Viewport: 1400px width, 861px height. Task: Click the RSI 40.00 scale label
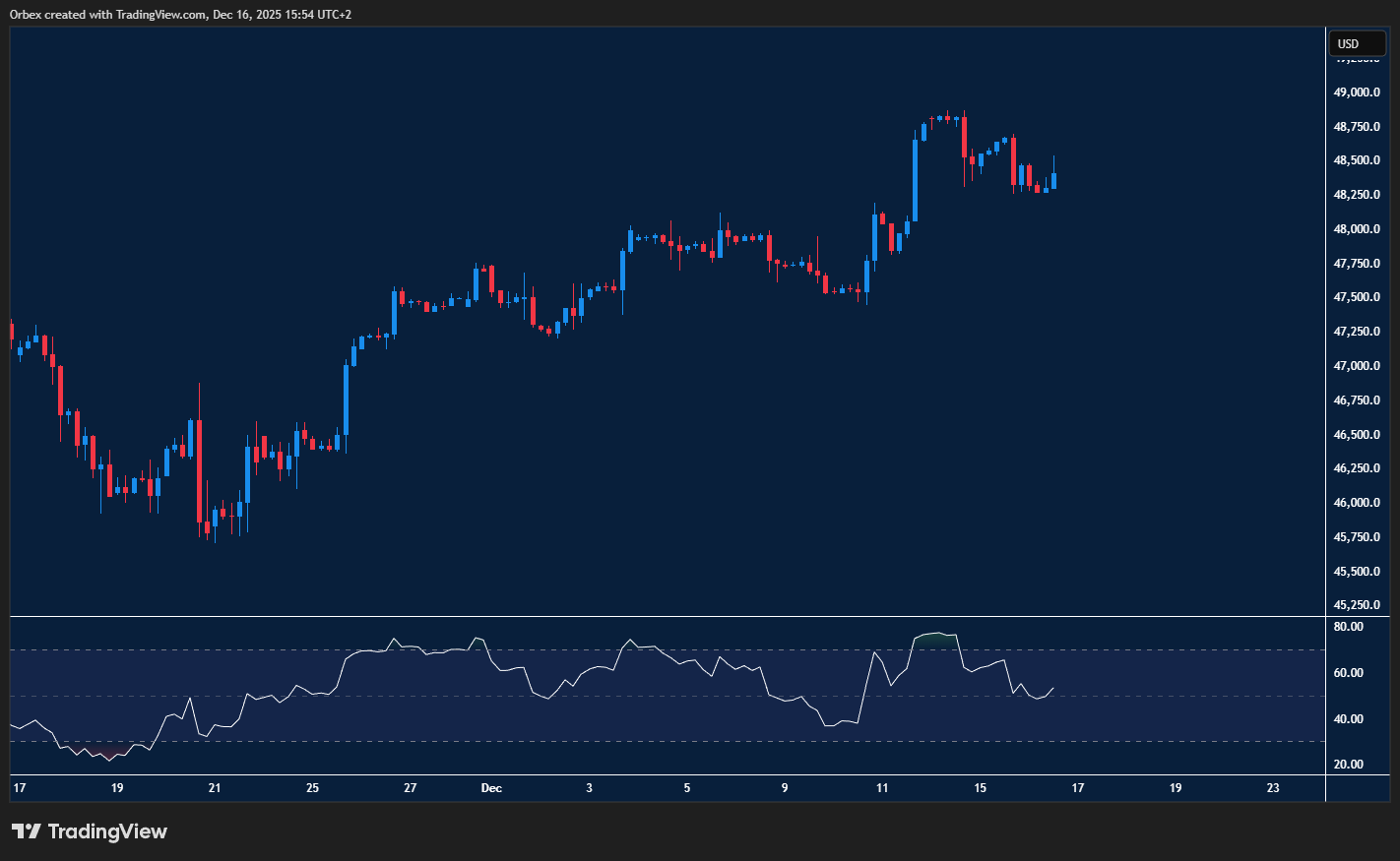click(1348, 719)
